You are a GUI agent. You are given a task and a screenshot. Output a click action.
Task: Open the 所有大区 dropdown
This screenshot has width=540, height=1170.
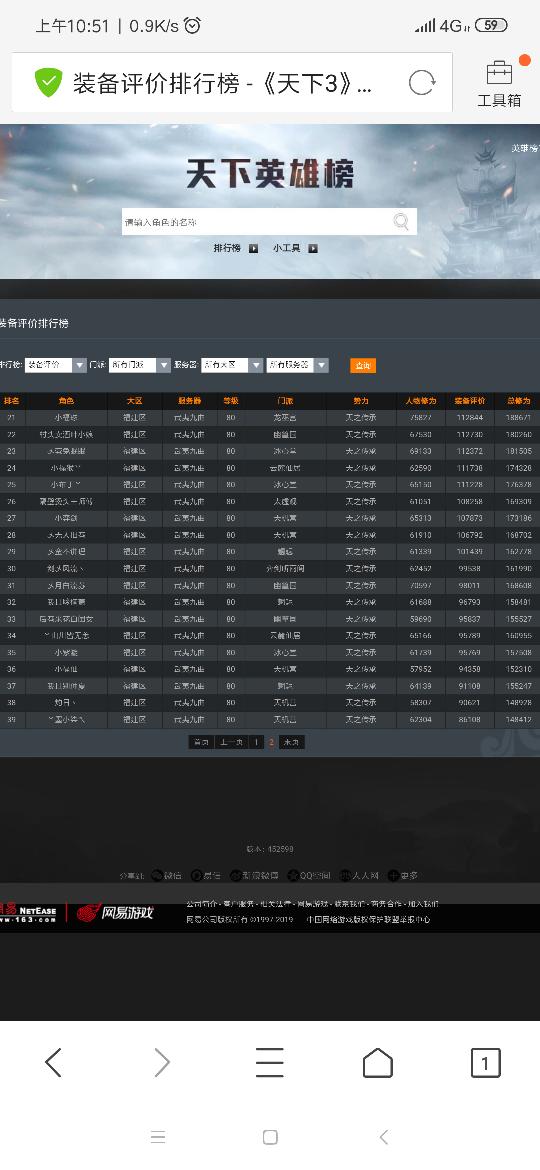point(232,365)
